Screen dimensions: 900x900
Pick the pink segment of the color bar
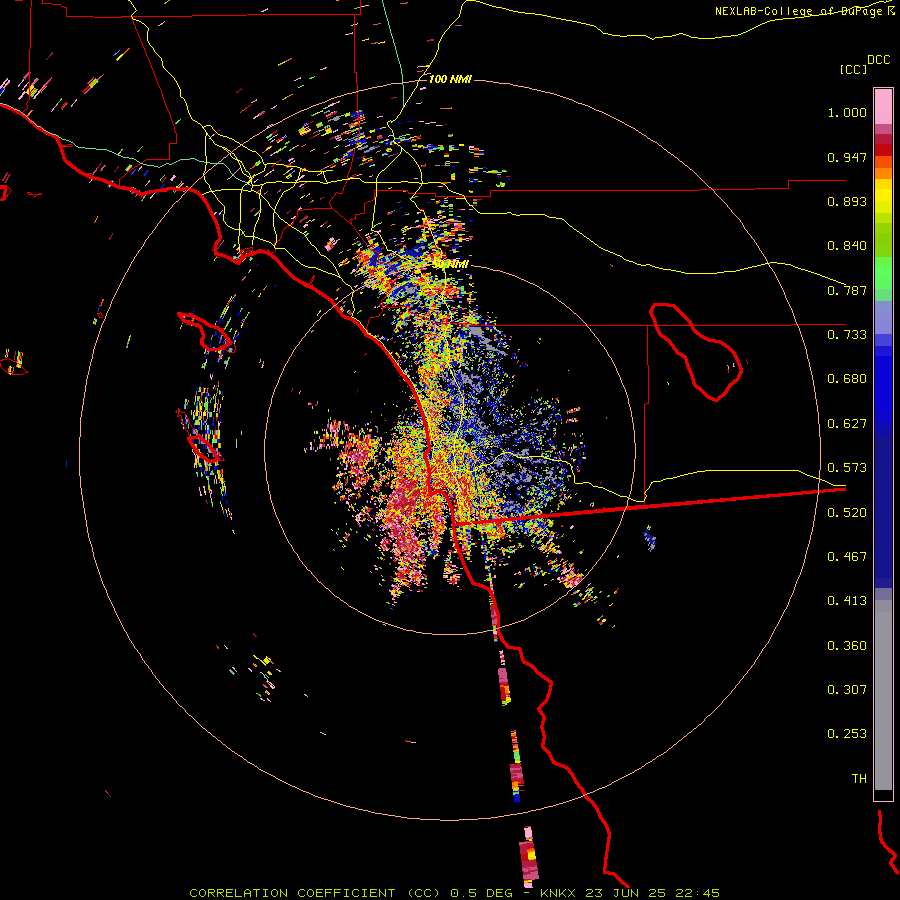tap(883, 107)
